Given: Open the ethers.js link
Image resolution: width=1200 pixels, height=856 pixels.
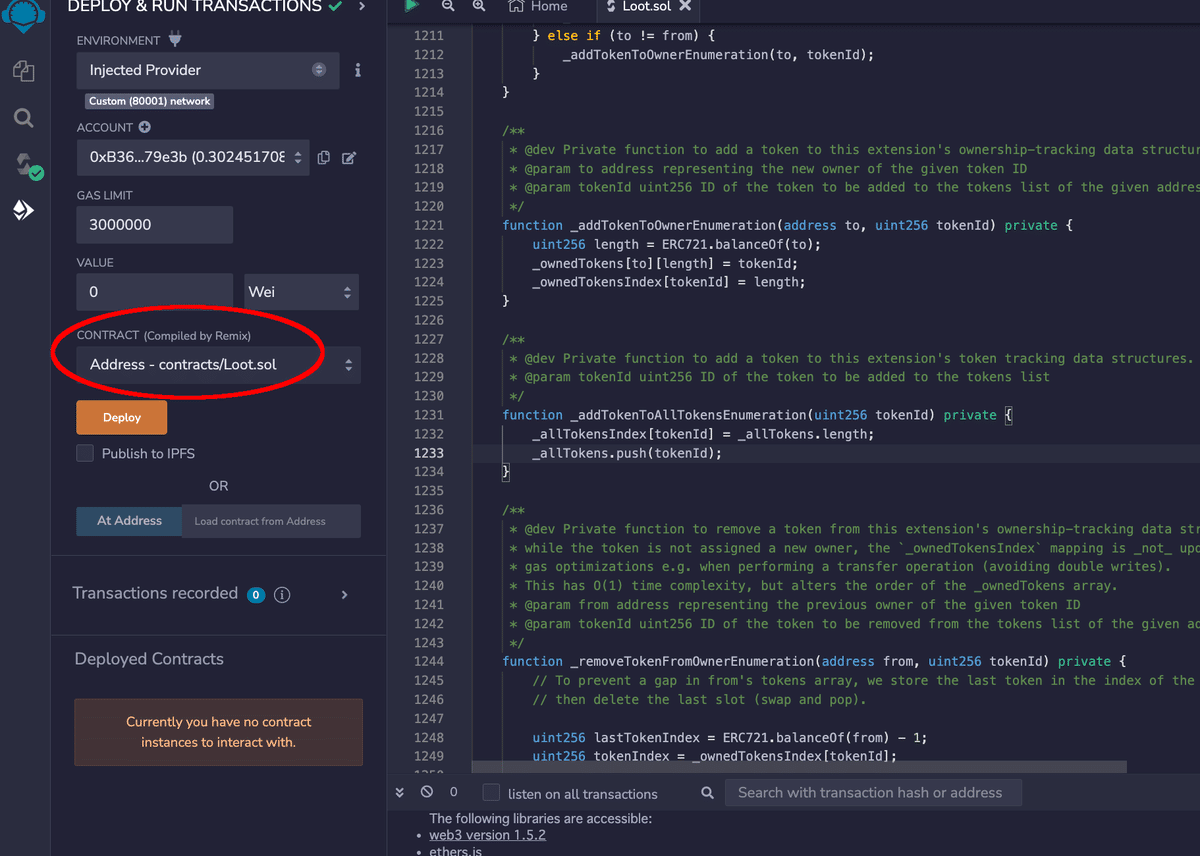Looking at the screenshot, I should pyautogui.click(x=456, y=850).
